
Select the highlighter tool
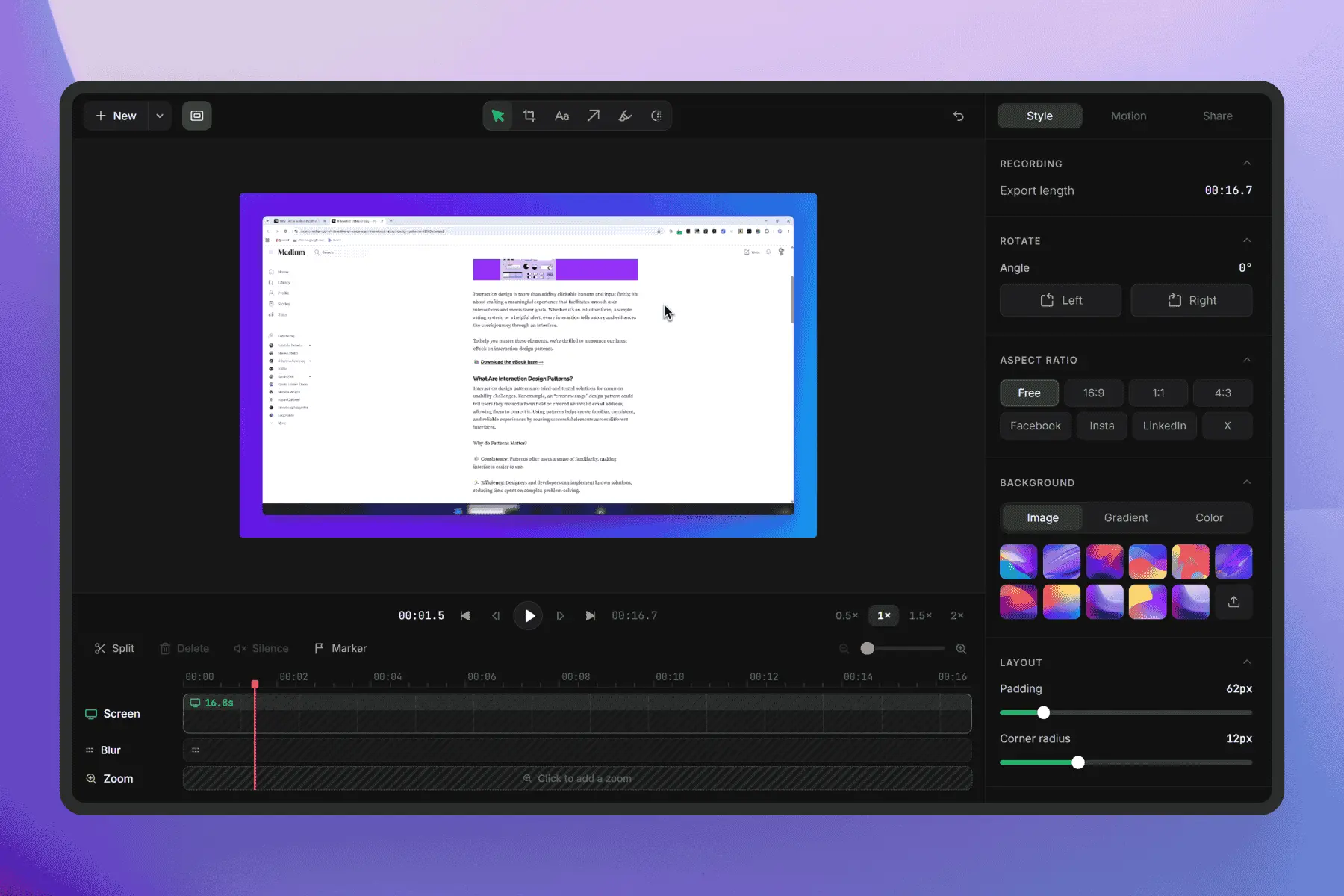(625, 116)
